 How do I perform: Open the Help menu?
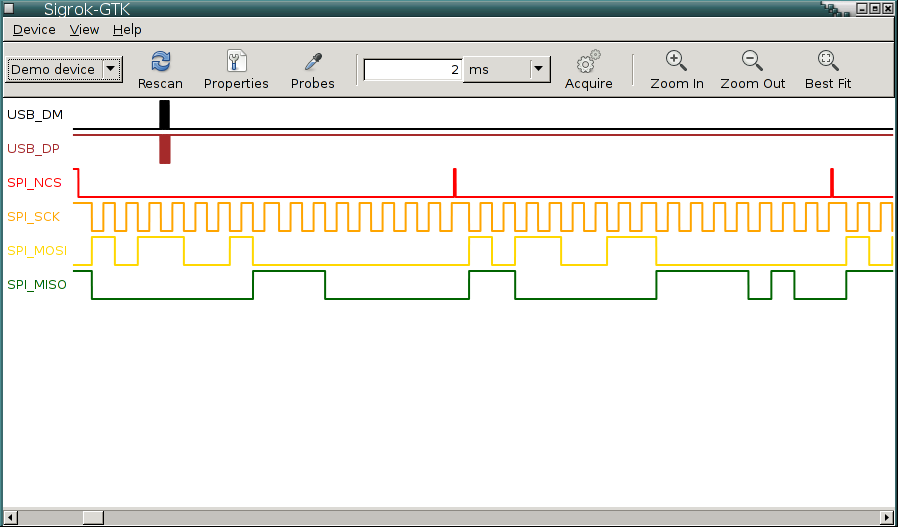point(127,30)
